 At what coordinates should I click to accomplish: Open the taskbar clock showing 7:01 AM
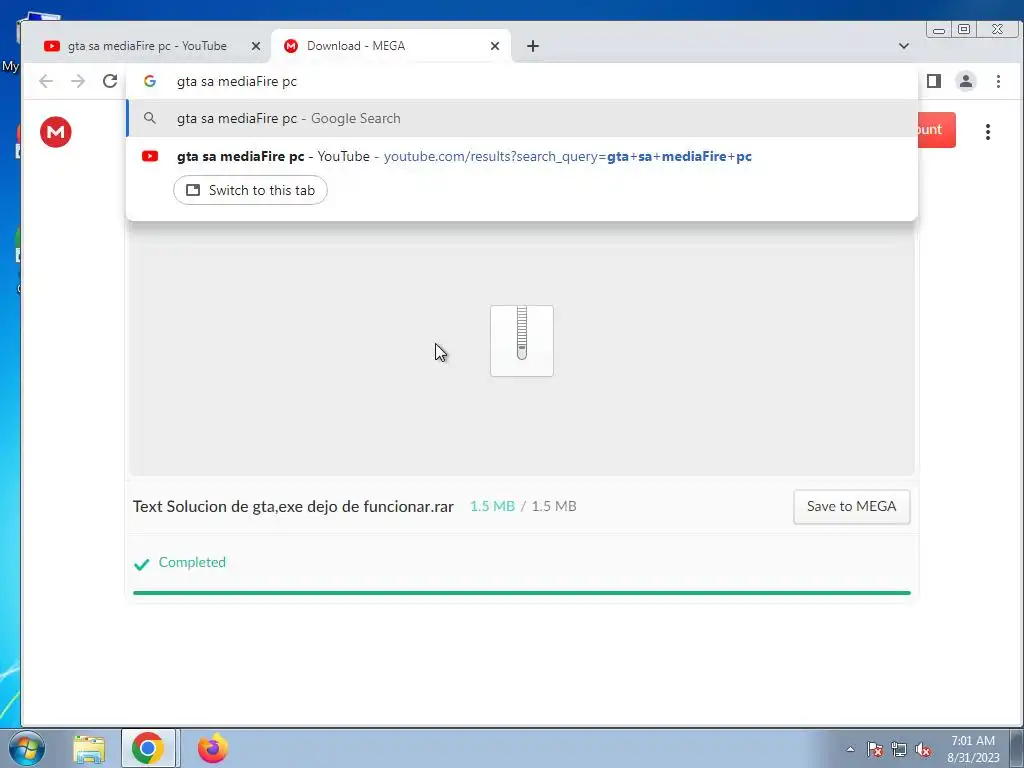973,749
